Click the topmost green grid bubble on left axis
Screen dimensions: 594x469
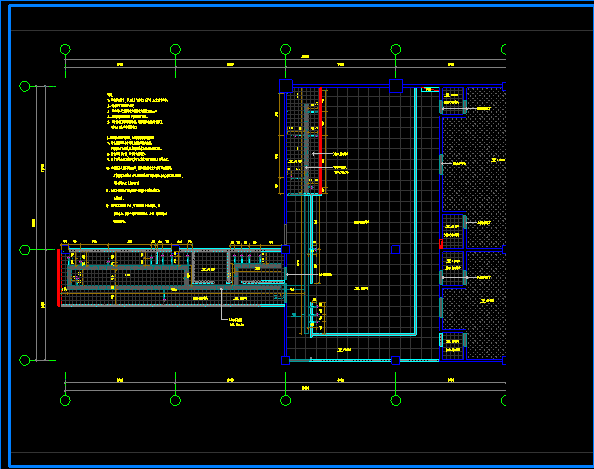point(25,86)
